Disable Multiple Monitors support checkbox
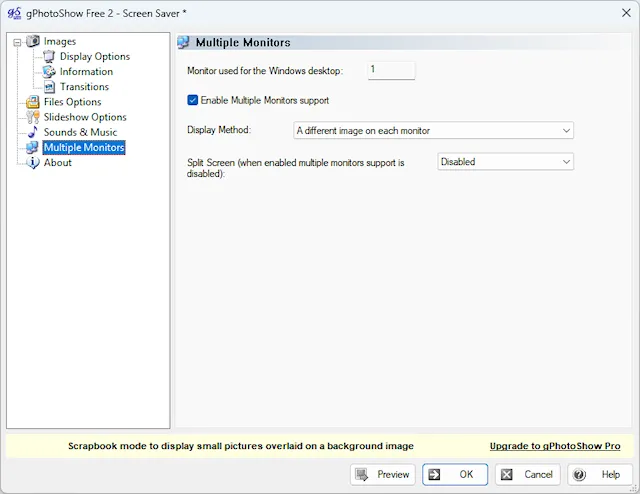Viewport: 640px width, 494px height. click(193, 100)
